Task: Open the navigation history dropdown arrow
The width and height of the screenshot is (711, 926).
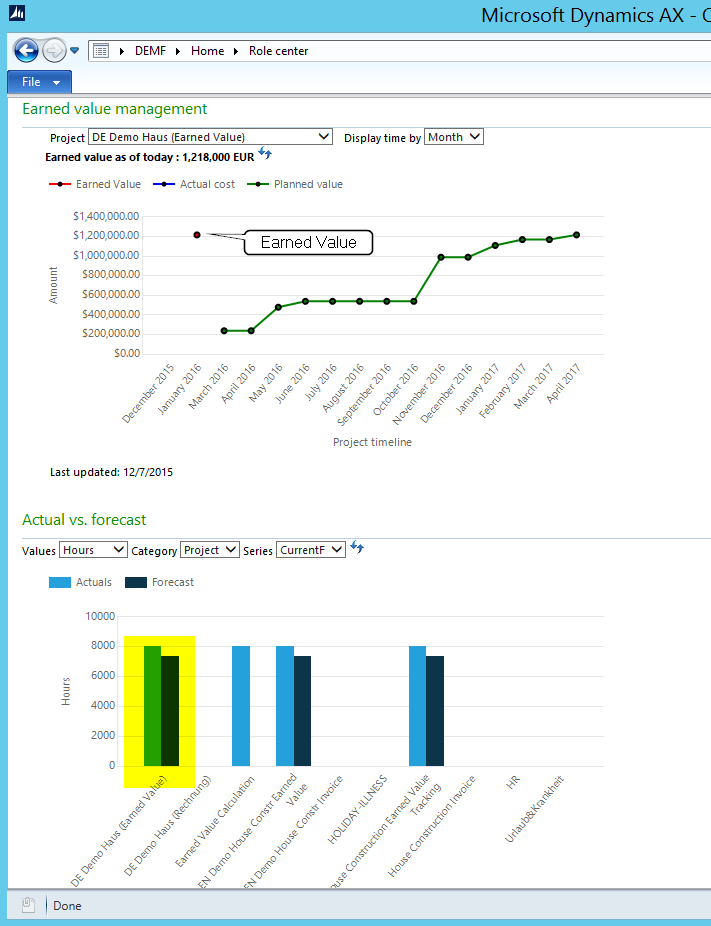Action: coord(75,51)
